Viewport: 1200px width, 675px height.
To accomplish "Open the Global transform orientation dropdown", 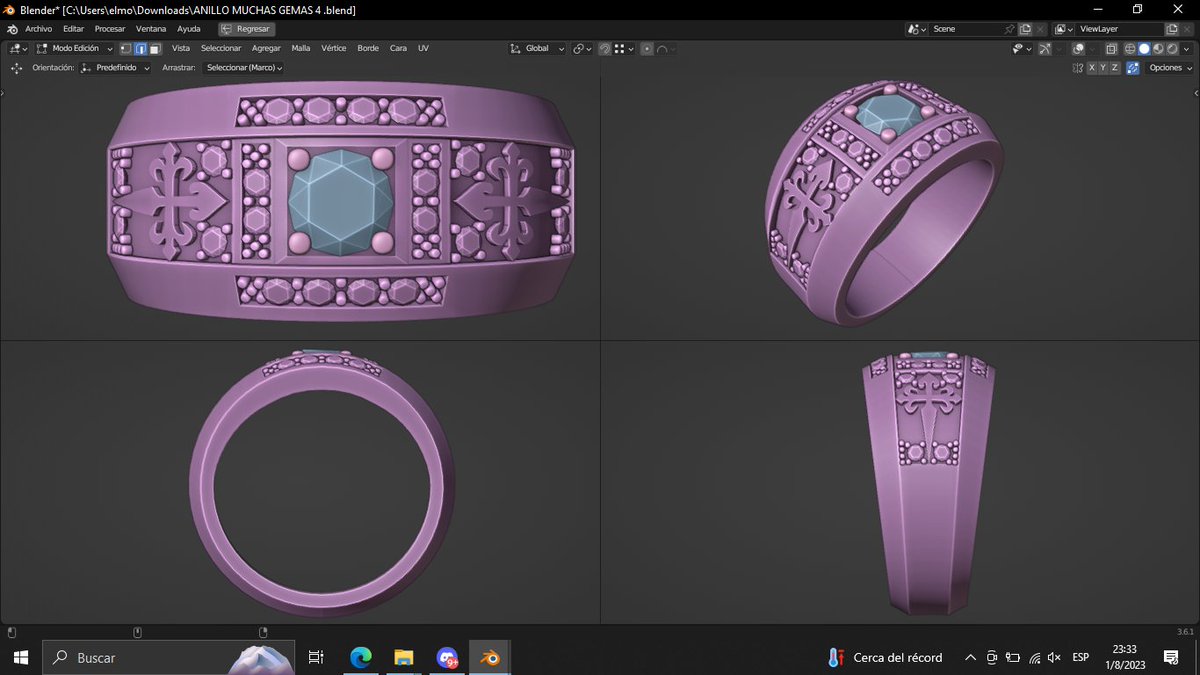I will pyautogui.click(x=537, y=49).
